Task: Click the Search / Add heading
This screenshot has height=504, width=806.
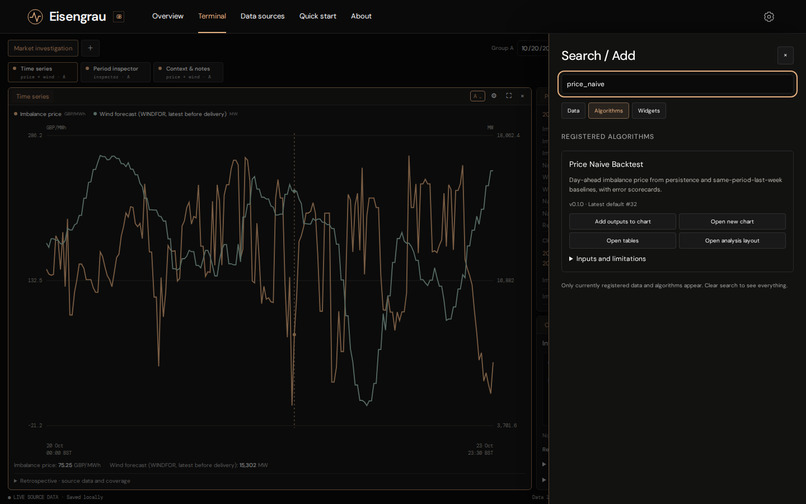Action: [x=598, y=56]
